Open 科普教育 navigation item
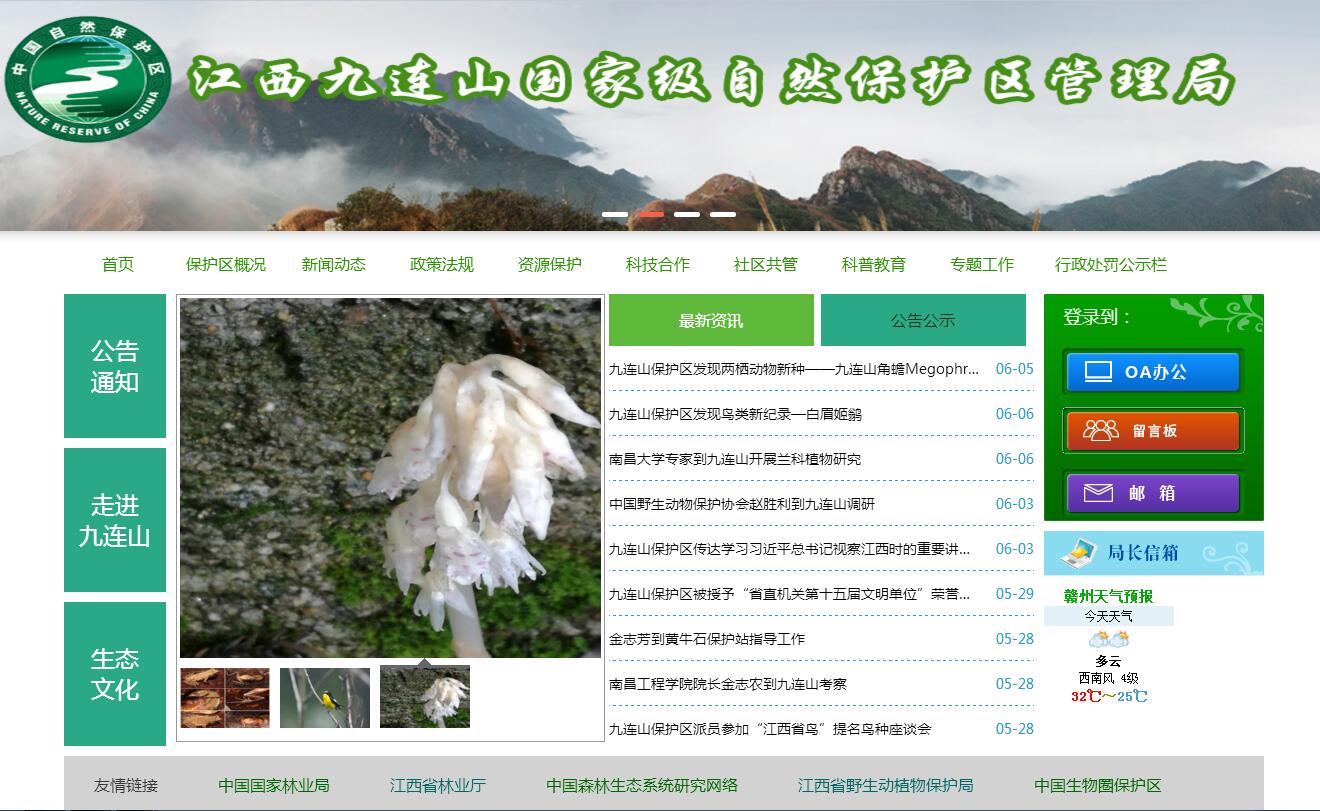The width and height of the screenshot is (1320, 811). point(874,265)
